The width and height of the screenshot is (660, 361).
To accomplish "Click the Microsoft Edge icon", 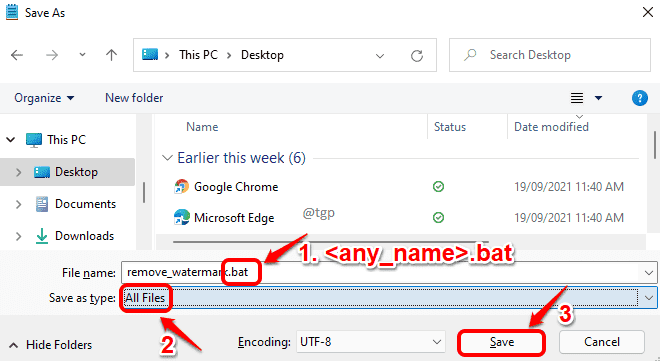I will pos(181,217).
